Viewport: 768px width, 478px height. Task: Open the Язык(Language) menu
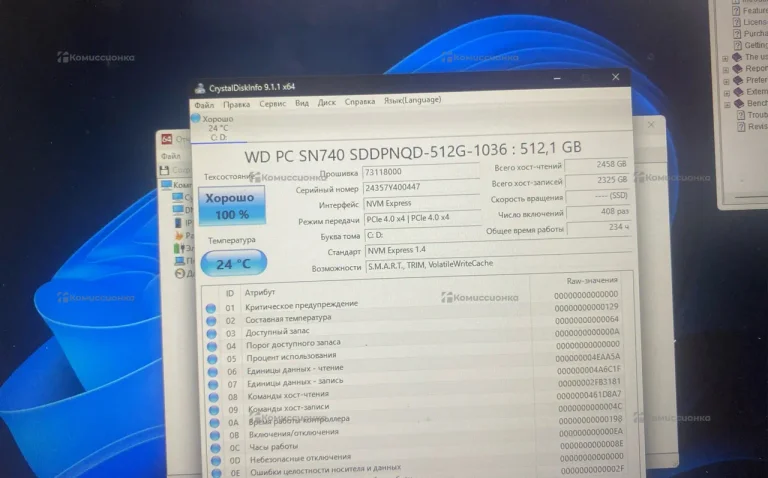[x=412, y=100]
